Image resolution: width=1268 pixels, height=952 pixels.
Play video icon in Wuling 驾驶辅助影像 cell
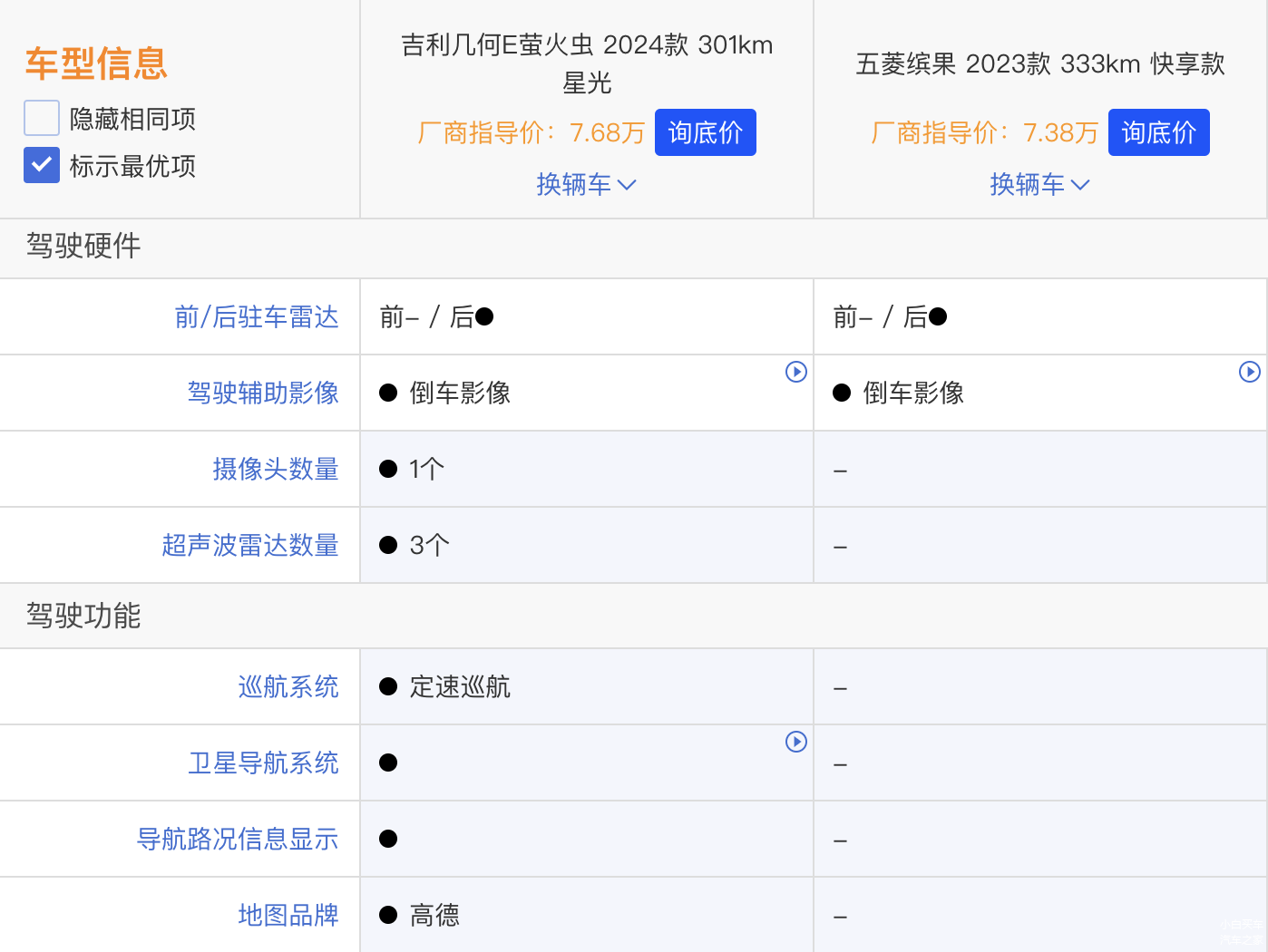(1250, 372)
